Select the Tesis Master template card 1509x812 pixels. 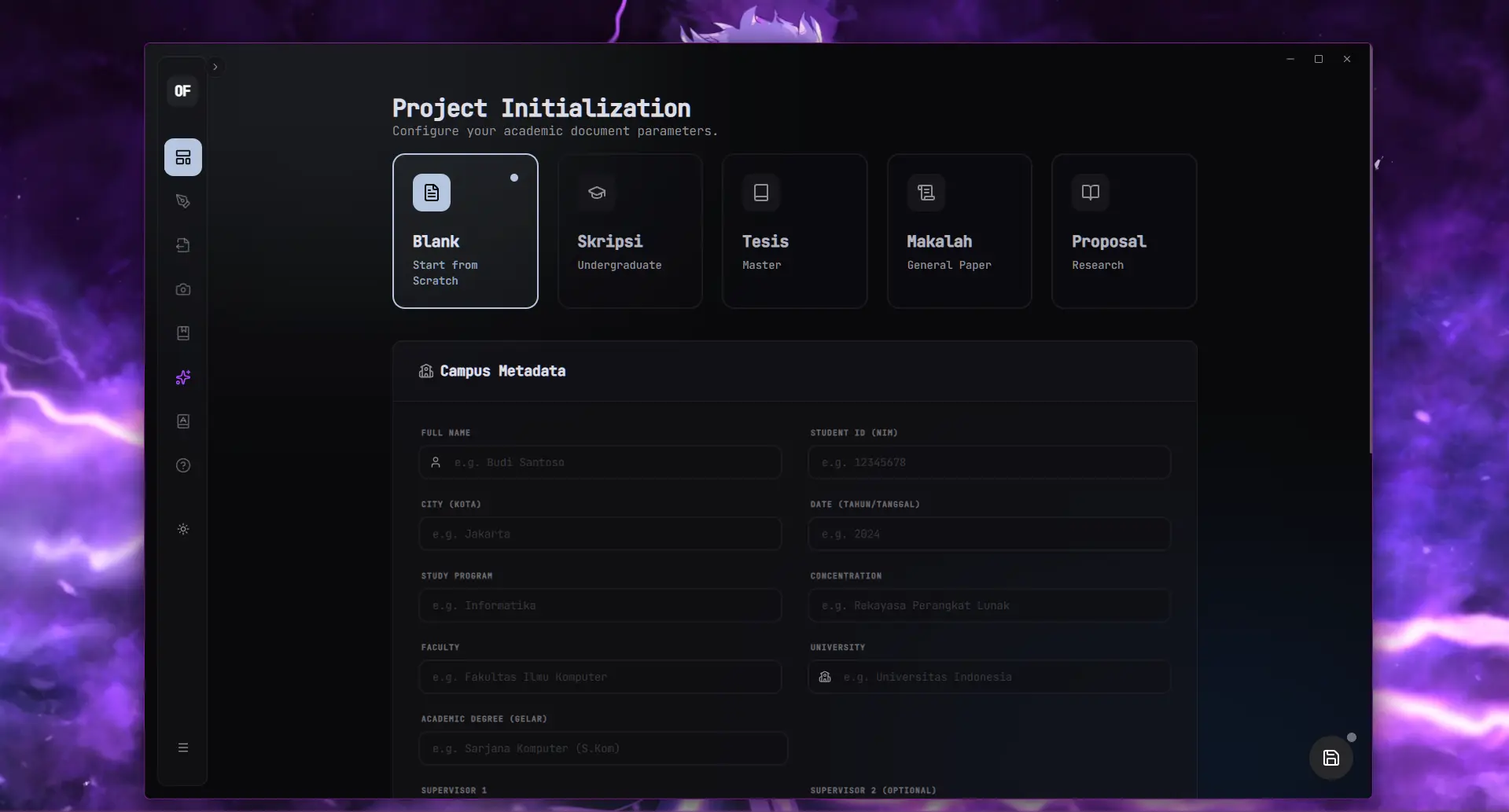pyautogui.click(x=795, y=231)
